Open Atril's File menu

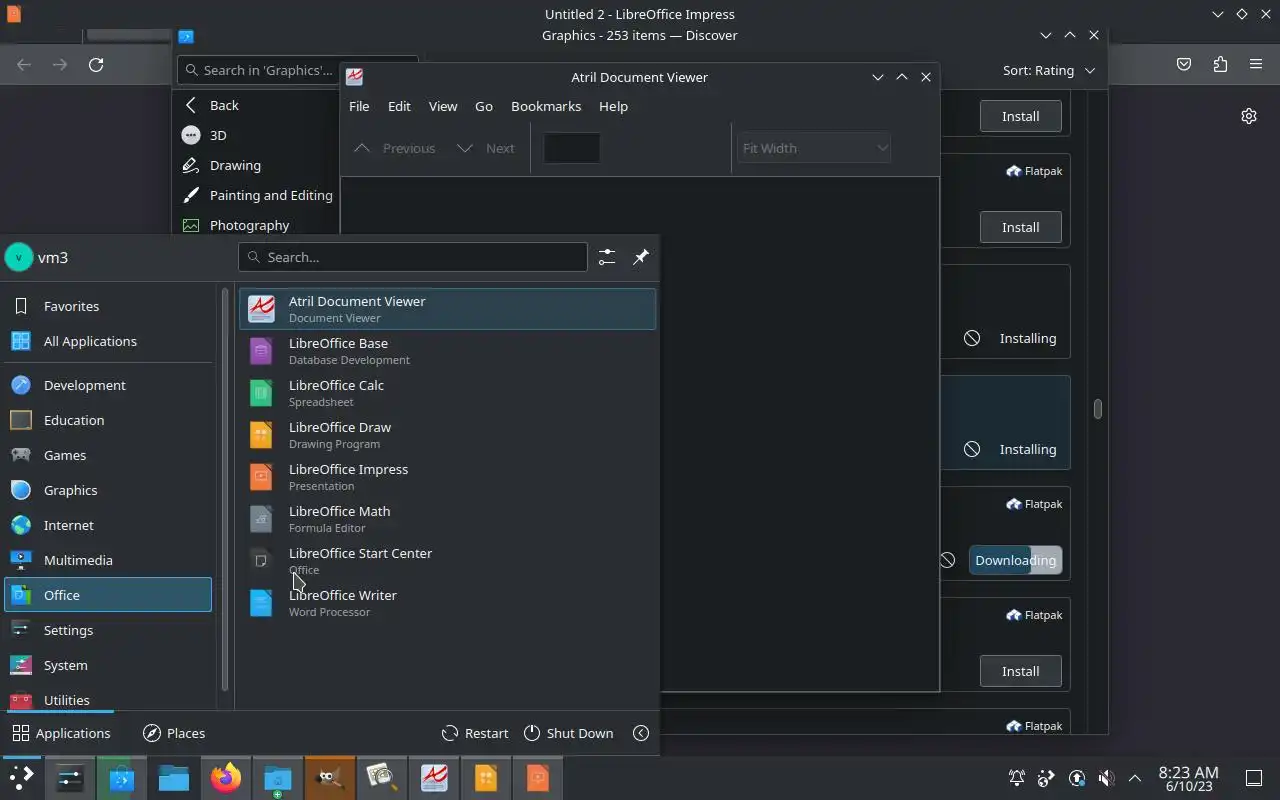(359, 106)
